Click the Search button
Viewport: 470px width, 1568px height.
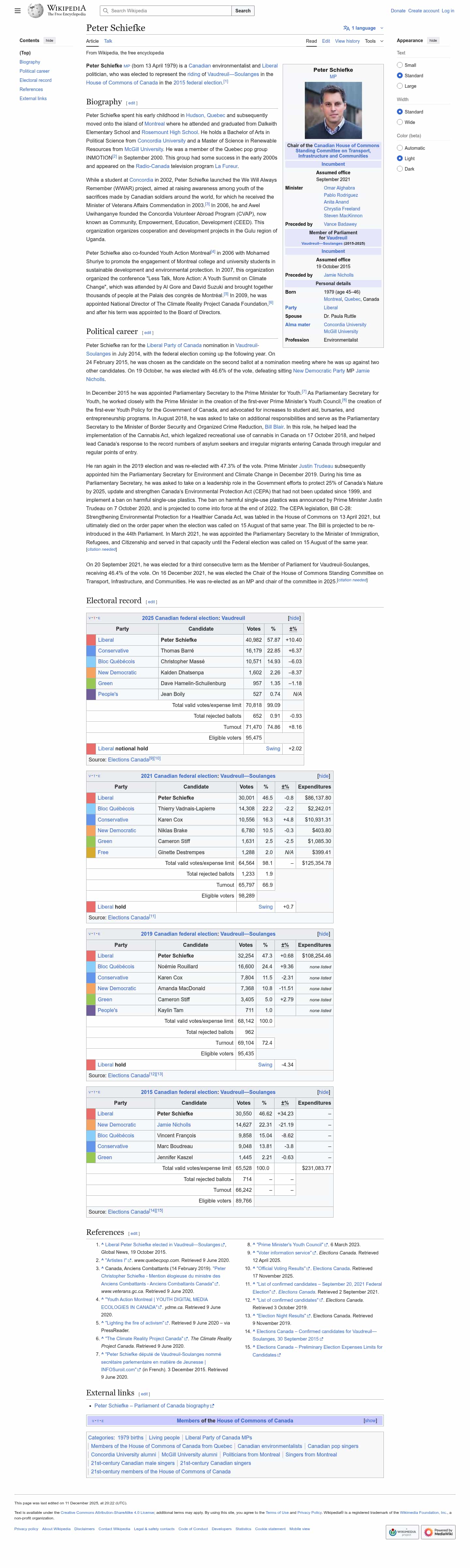coord(243,11)
